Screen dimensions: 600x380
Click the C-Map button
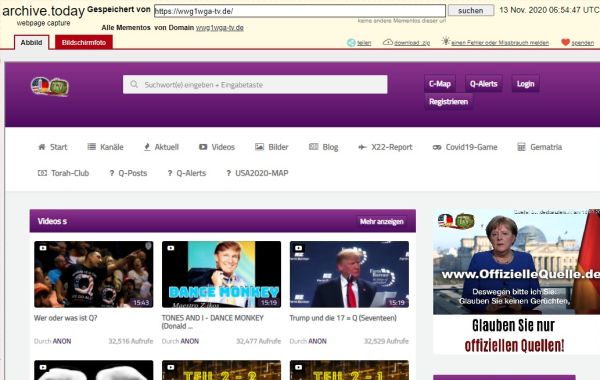click(440, 84)
